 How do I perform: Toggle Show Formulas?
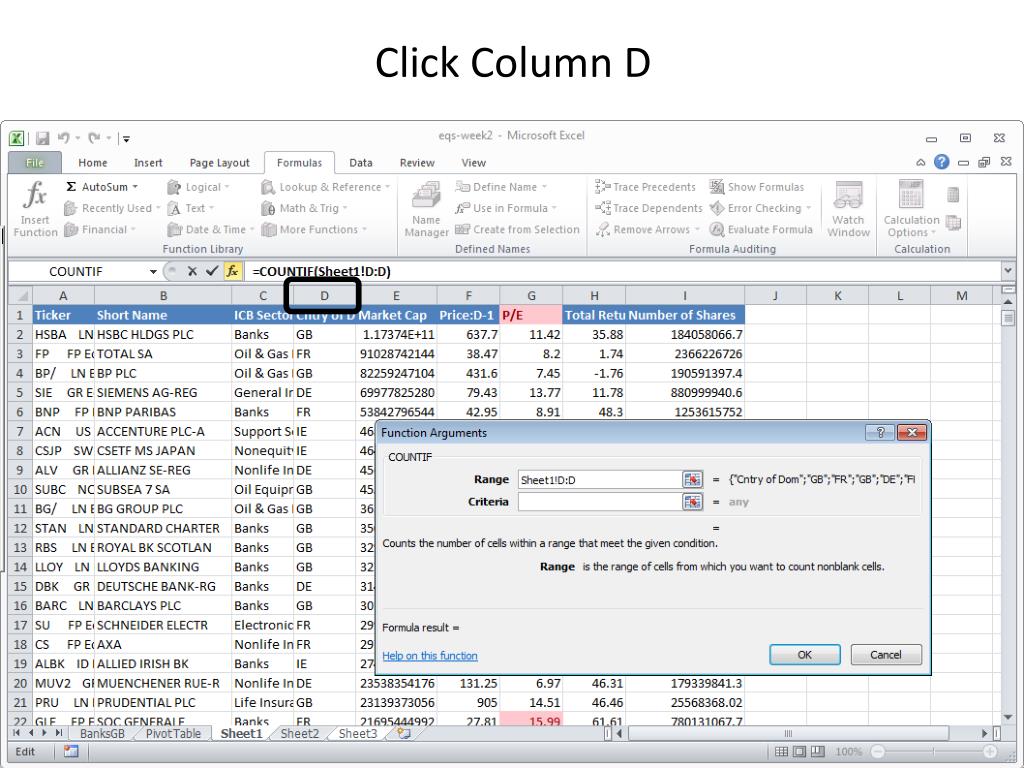tap(757, 187)
